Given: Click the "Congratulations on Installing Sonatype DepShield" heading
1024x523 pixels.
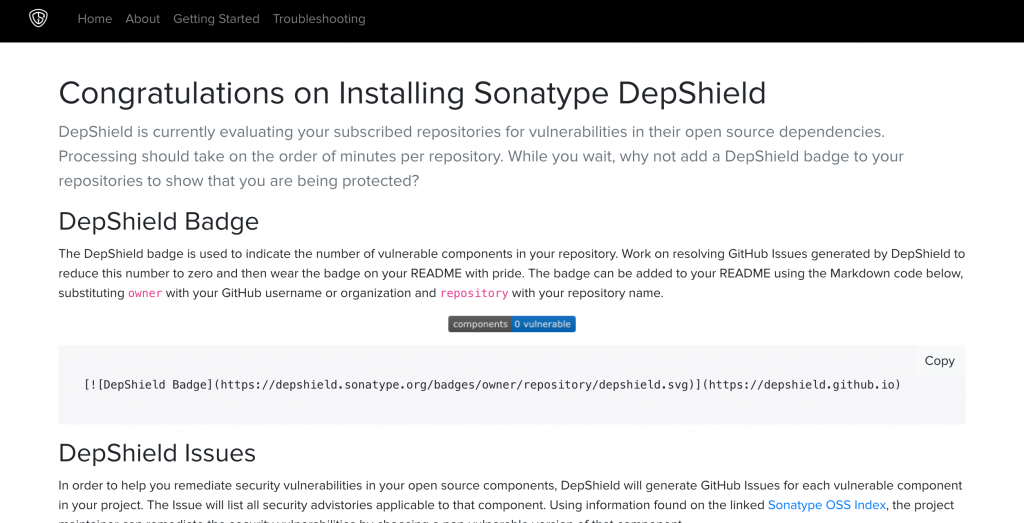Looking at the screenshot, I should click(x=412, y=93).
